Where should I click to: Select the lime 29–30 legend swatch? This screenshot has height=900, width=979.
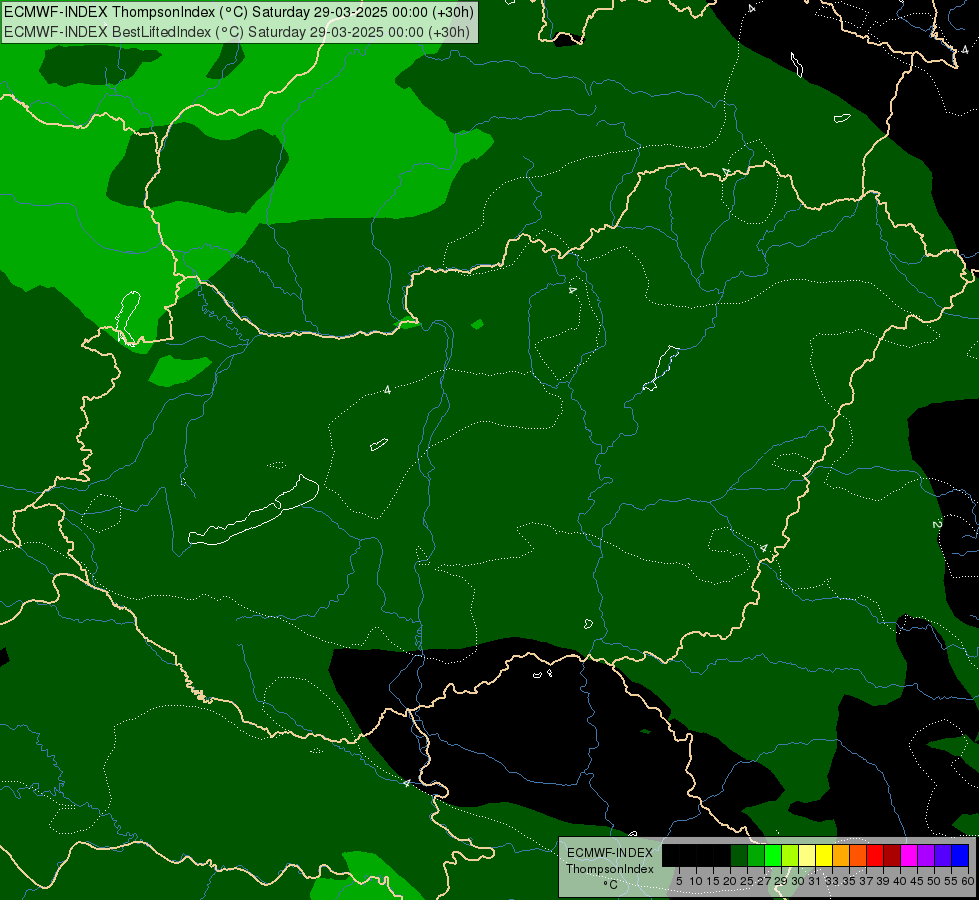click(x=790, y=855)
